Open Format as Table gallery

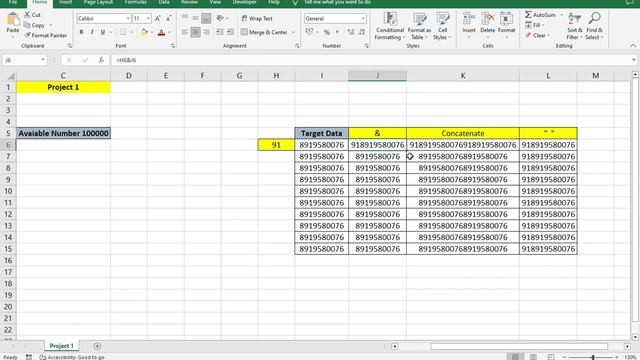419,26
